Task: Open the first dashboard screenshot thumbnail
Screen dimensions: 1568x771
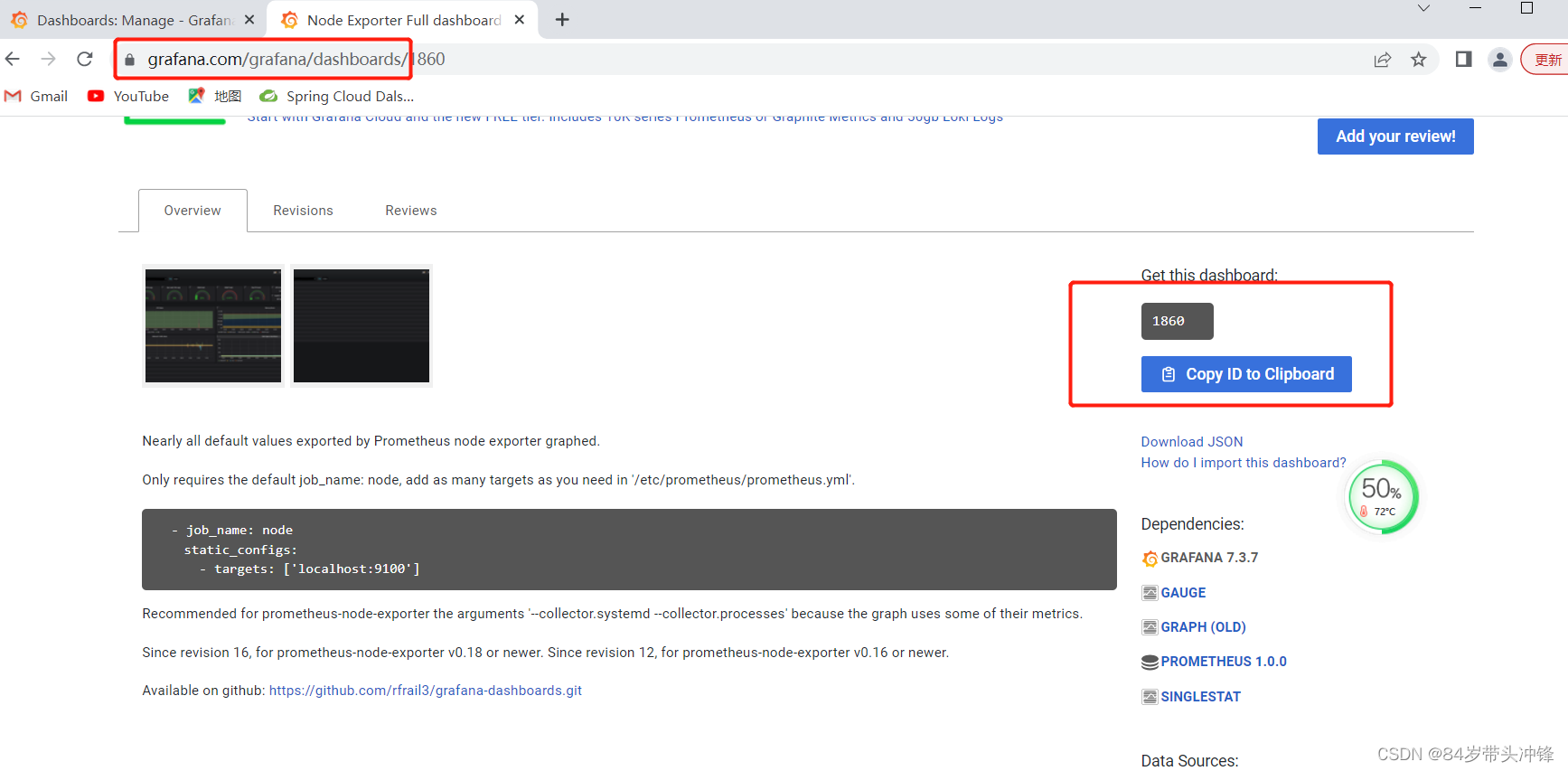Action: (213, 325)
